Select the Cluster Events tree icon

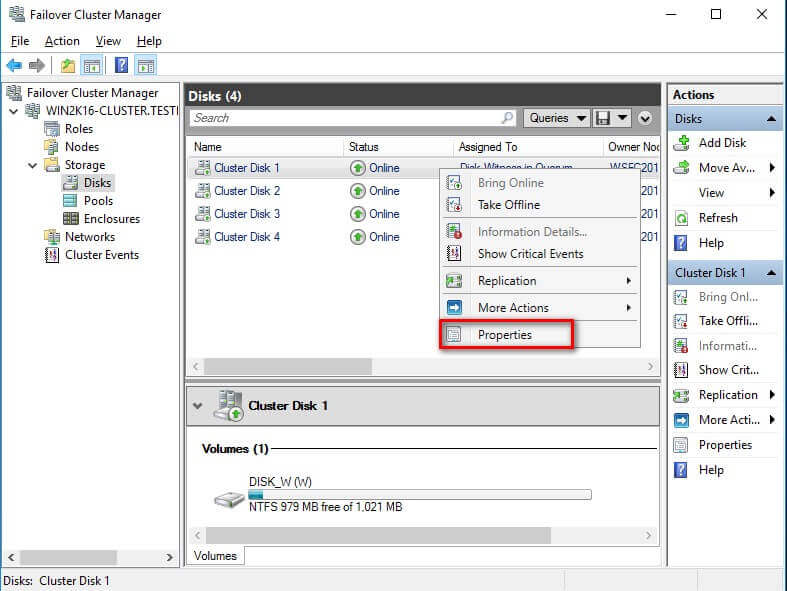(53, 255)
